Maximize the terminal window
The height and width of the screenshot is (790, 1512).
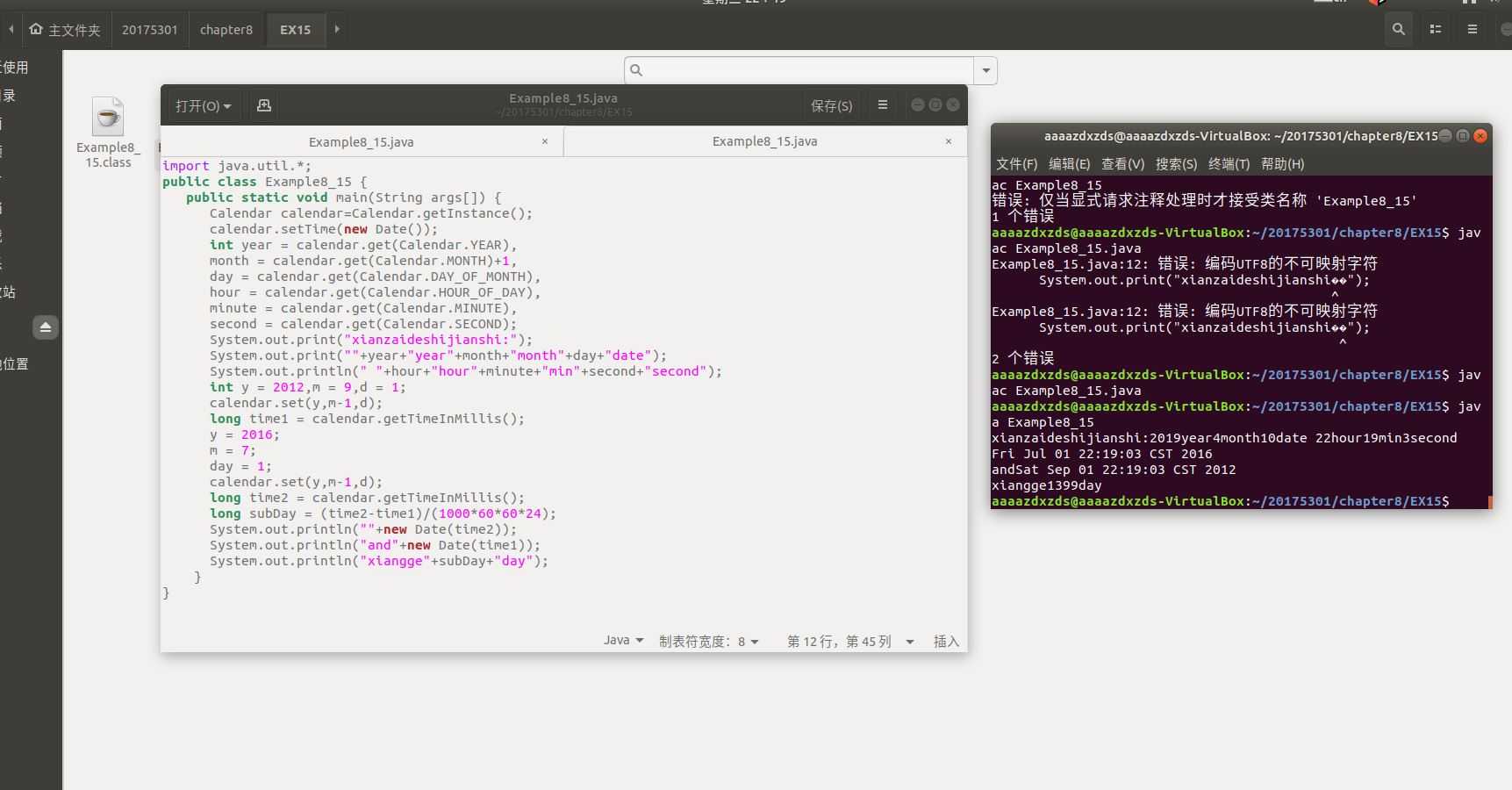pyautogui.click(x=1463, y=136)
